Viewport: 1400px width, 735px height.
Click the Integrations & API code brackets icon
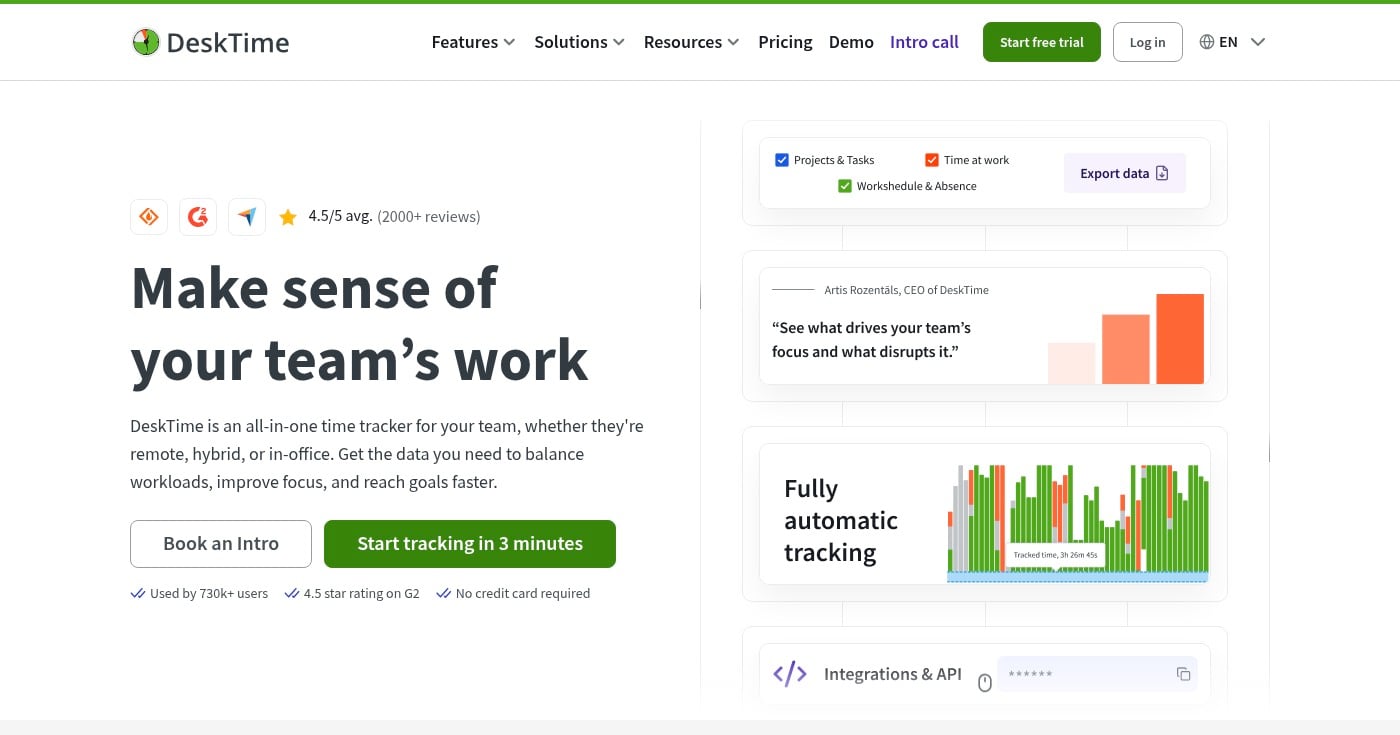[x=790, y=674]
